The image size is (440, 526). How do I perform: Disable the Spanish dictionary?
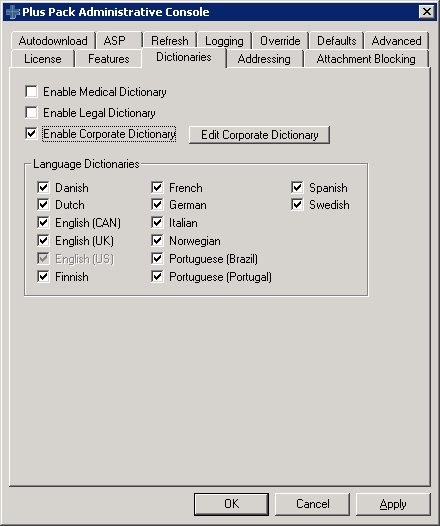[x=297, y=187]
